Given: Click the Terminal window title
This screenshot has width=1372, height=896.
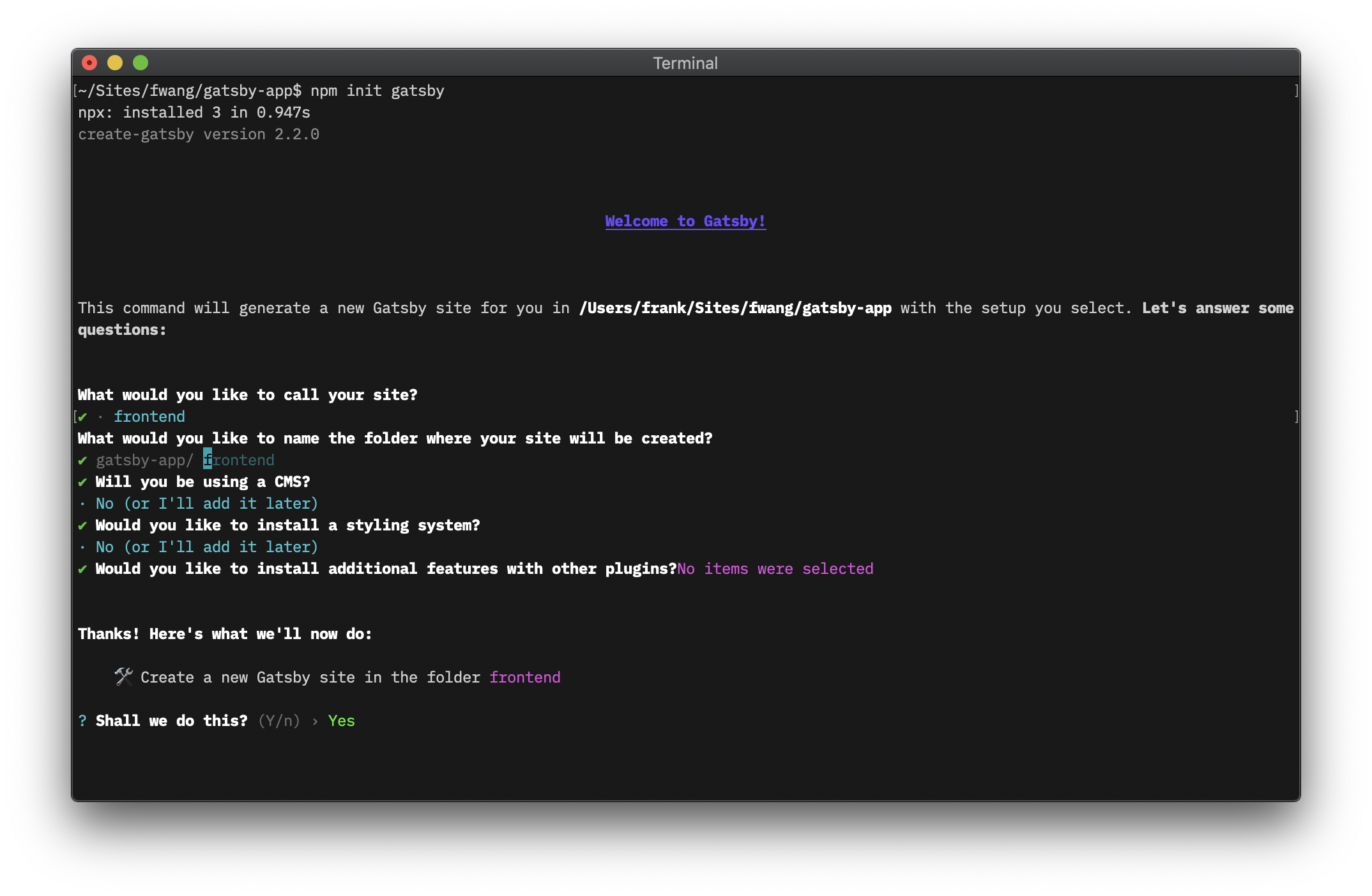Looking at the screenshot, I should 685,63.
